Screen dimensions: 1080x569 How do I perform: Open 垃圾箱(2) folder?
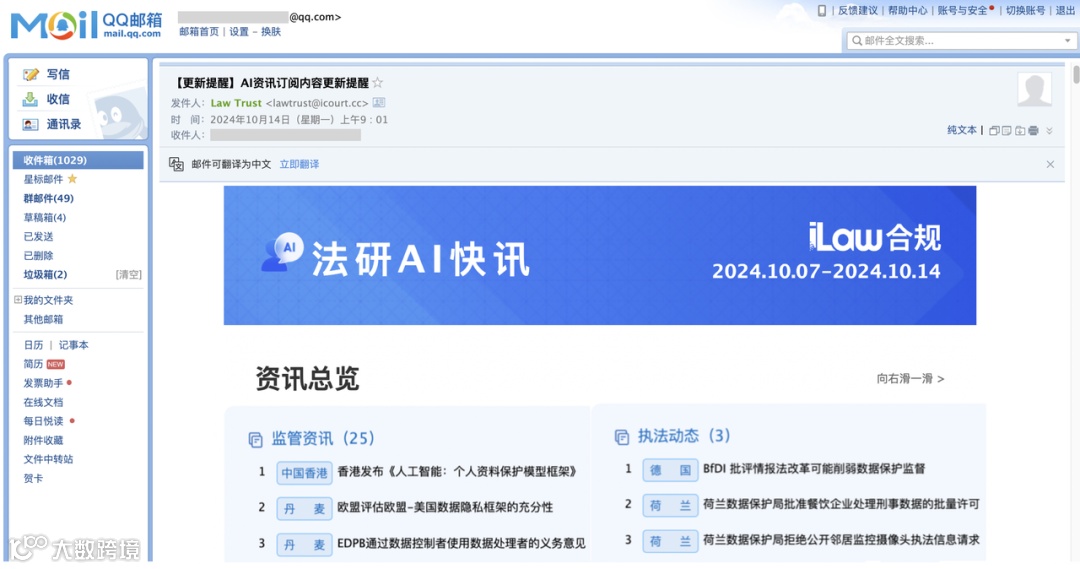(45, 274)
